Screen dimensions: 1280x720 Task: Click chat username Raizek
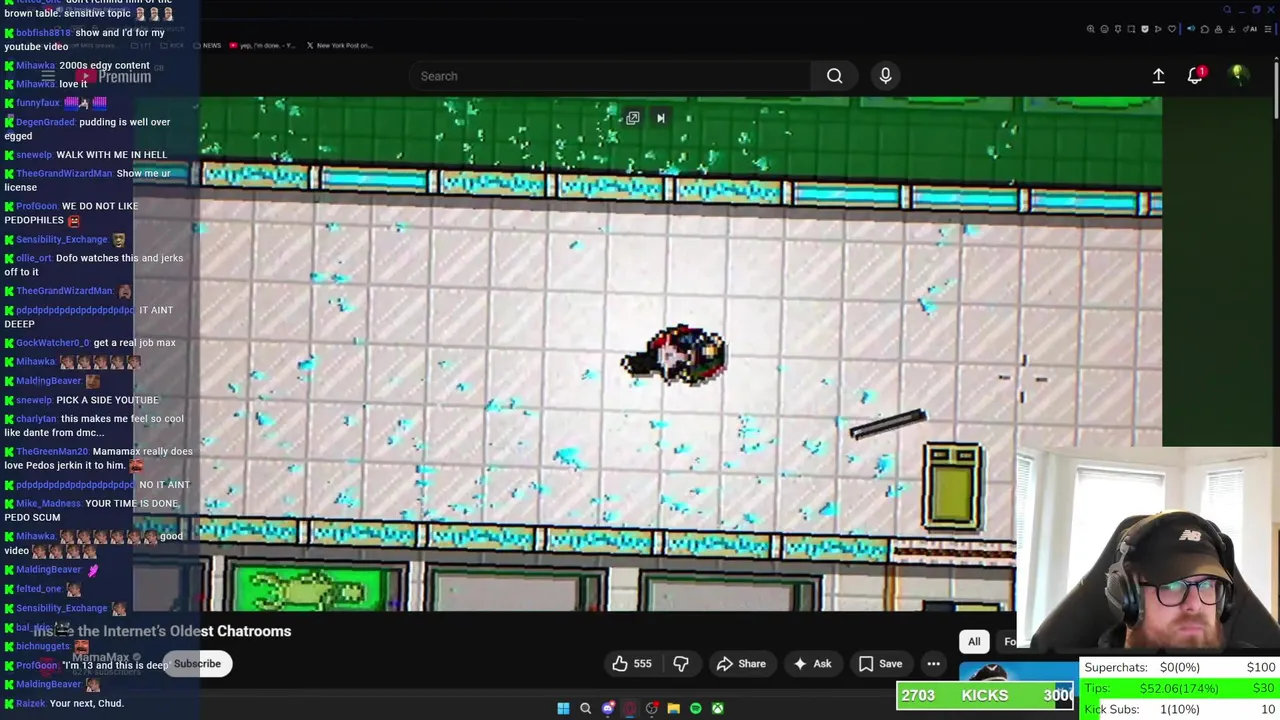[x=31, y=704]
